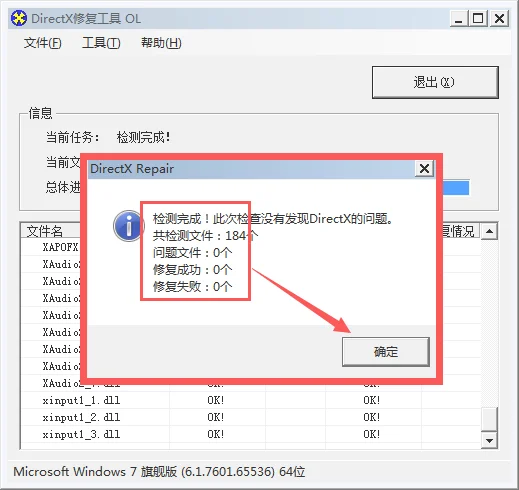
Task: Select the xinput1_3.dll row
Action: [x=251, y=434]
